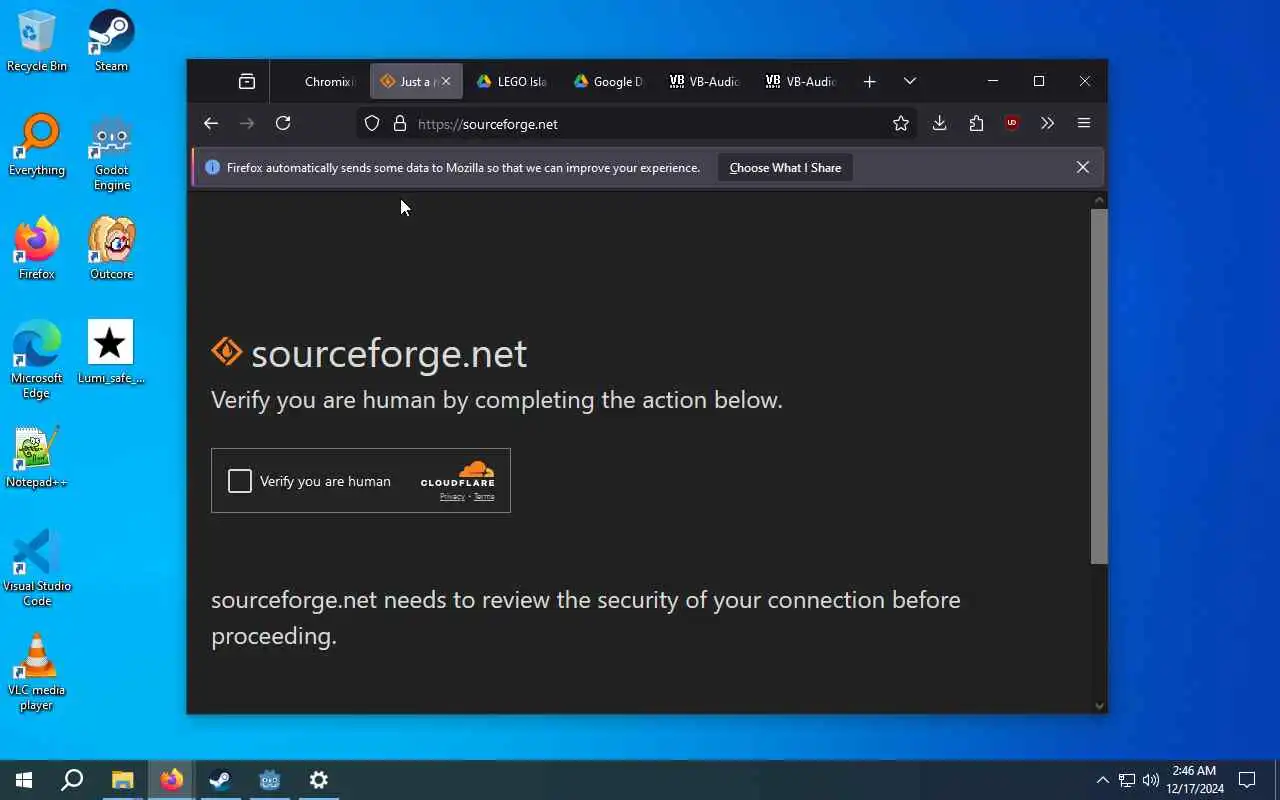This screenshot has width=1280, height=800.
Task: Click scrollbar down arrow
Action: point(1099,705)
